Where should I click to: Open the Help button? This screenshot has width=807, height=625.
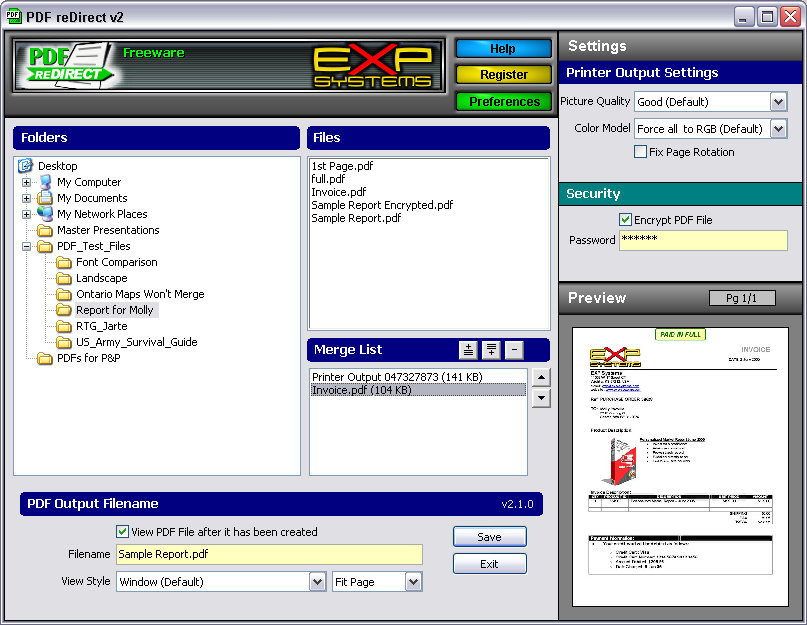[x=503, y=48]
